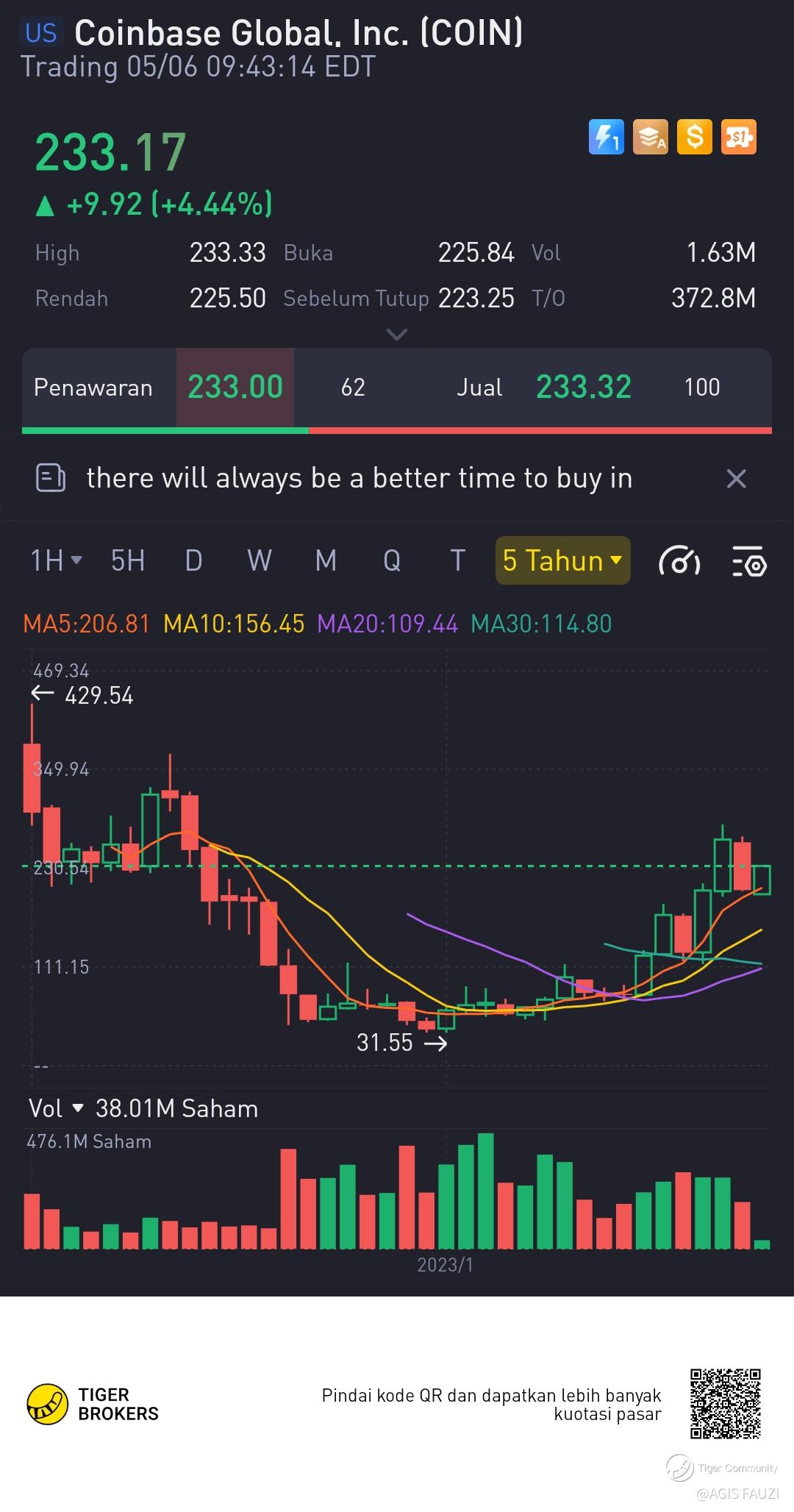Tap the current price 233.17
The width and height of the screenshot is (794, 1512).
point(110,153)
